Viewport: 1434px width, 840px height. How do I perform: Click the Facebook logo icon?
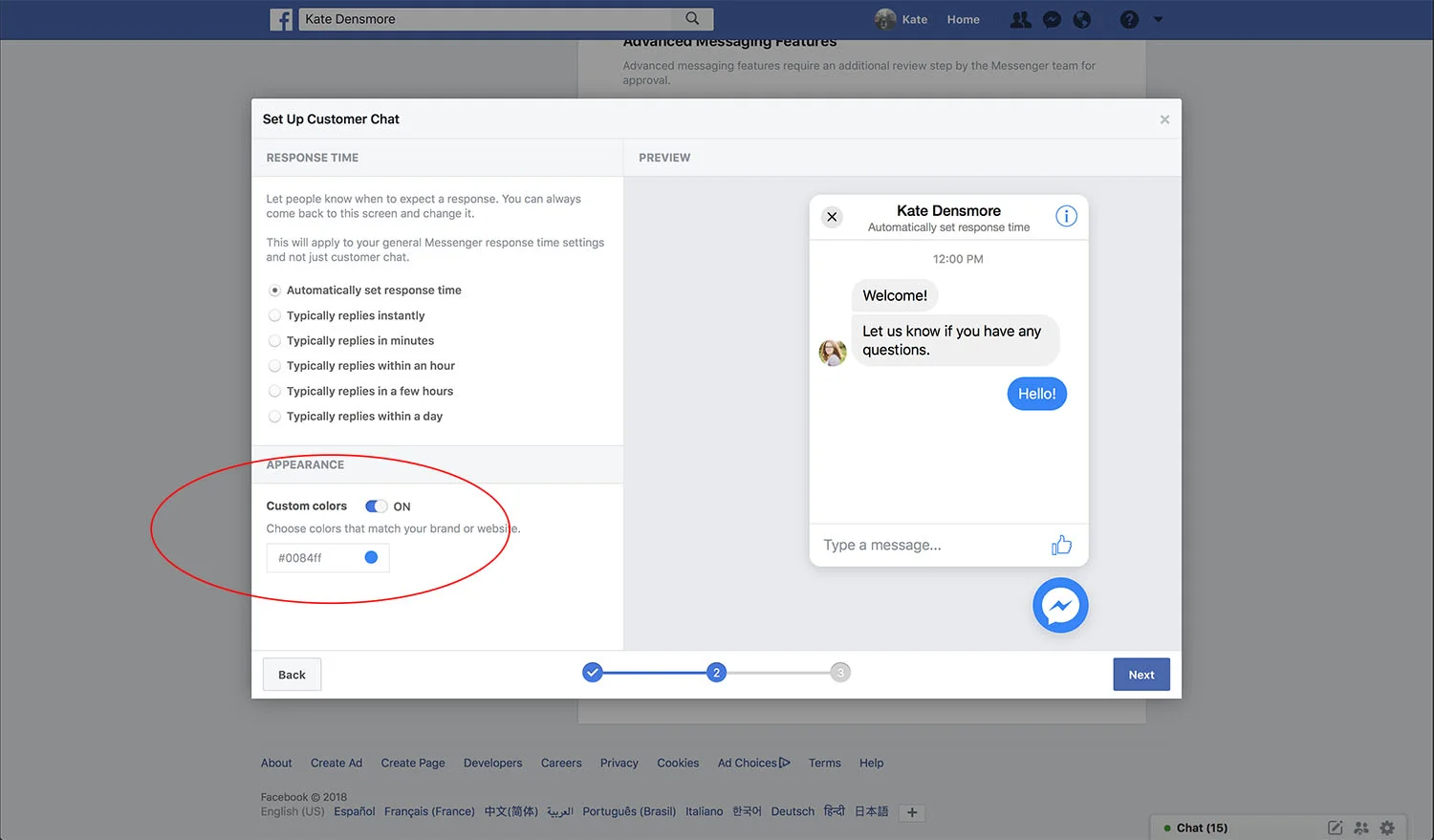pyautogui.click(x=281, y=19)
